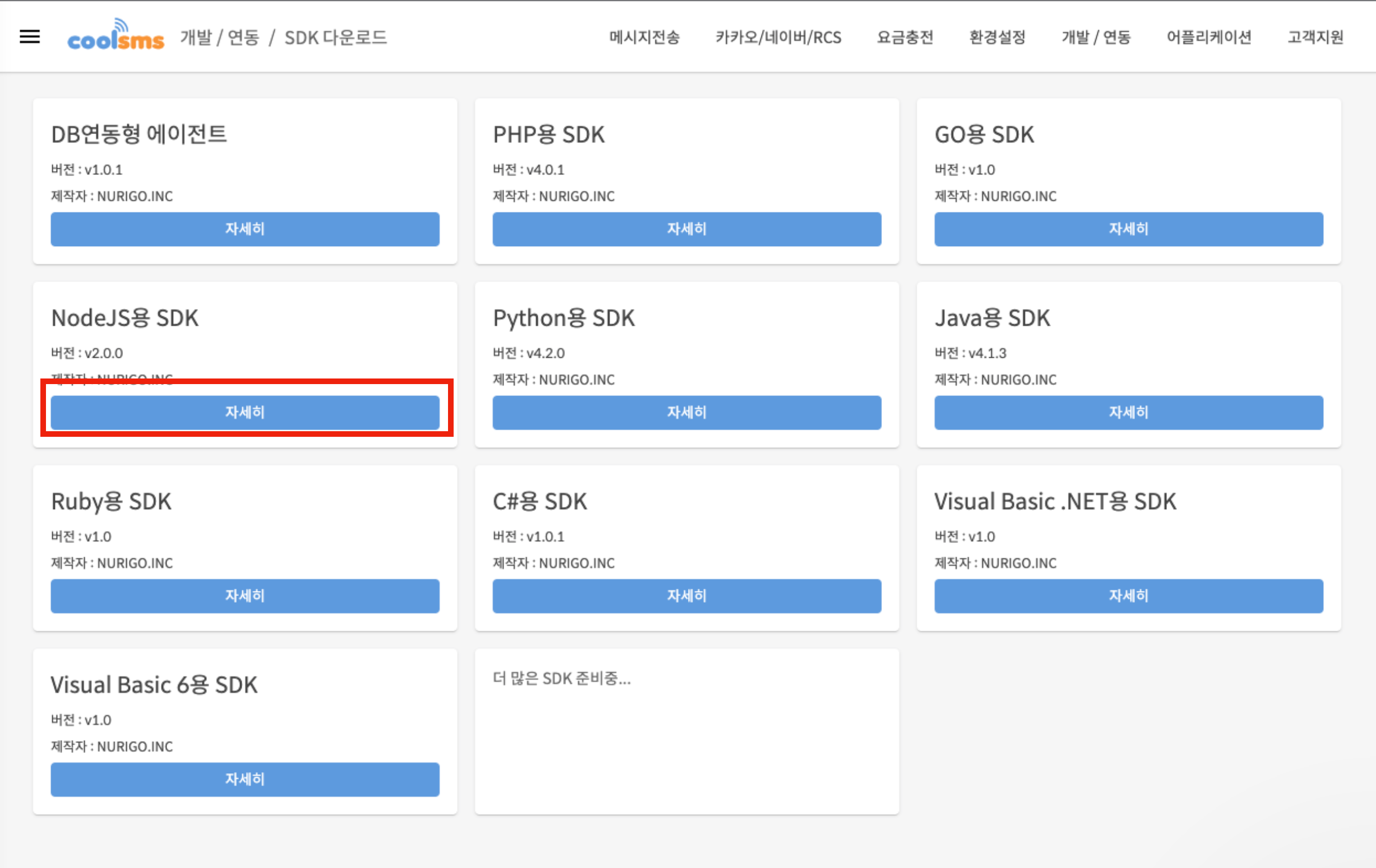This screenshot has width=1376, height=868.
Task: Click the 개발 / 연동 breadcrumb text
Action: [220, 38]
